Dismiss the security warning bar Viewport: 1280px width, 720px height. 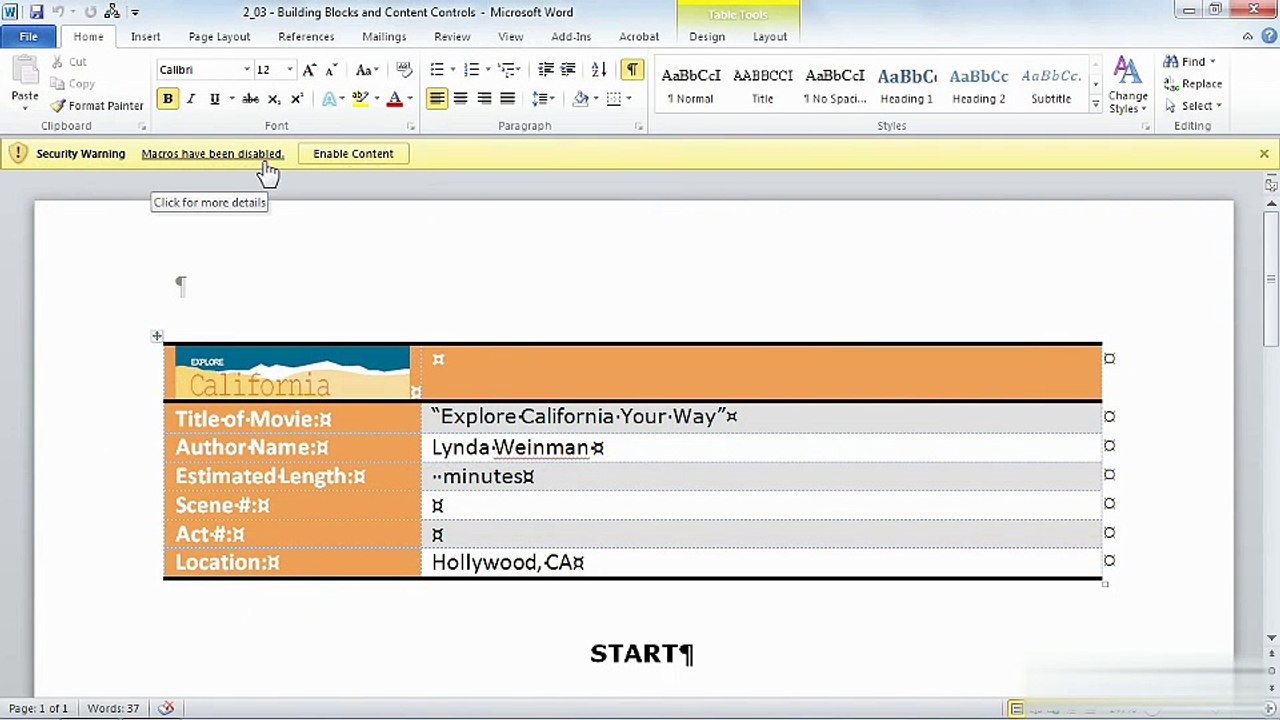[1264, 154]
